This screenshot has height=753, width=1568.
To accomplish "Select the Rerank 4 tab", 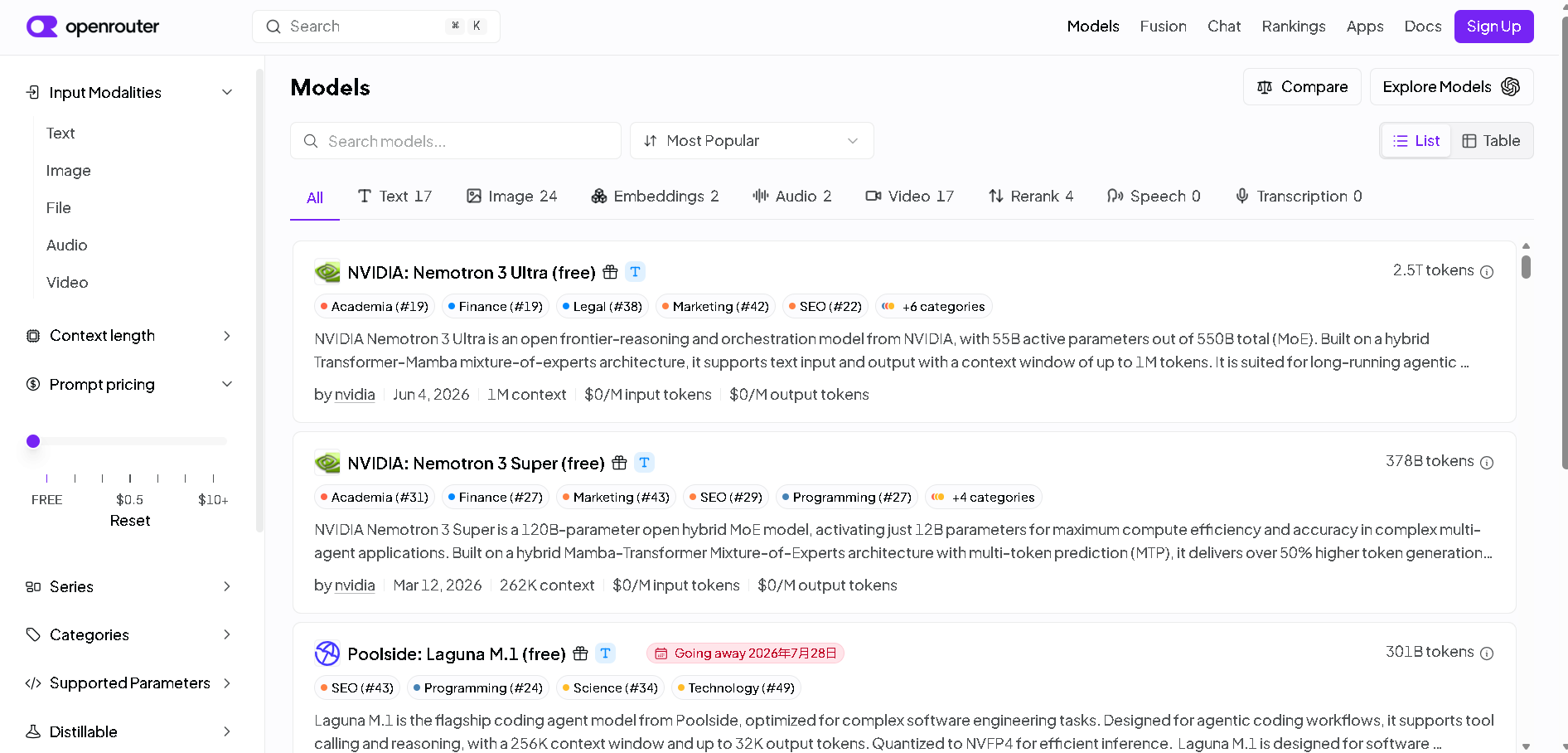I will tap(1030, 197).
